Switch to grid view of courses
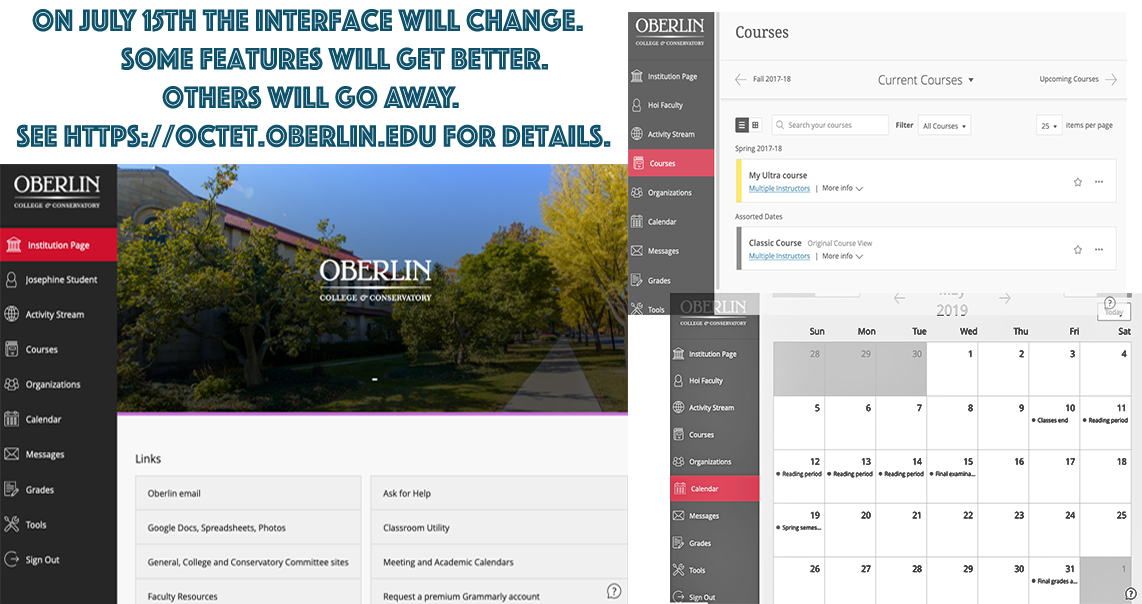 click(x=755, y=125)
